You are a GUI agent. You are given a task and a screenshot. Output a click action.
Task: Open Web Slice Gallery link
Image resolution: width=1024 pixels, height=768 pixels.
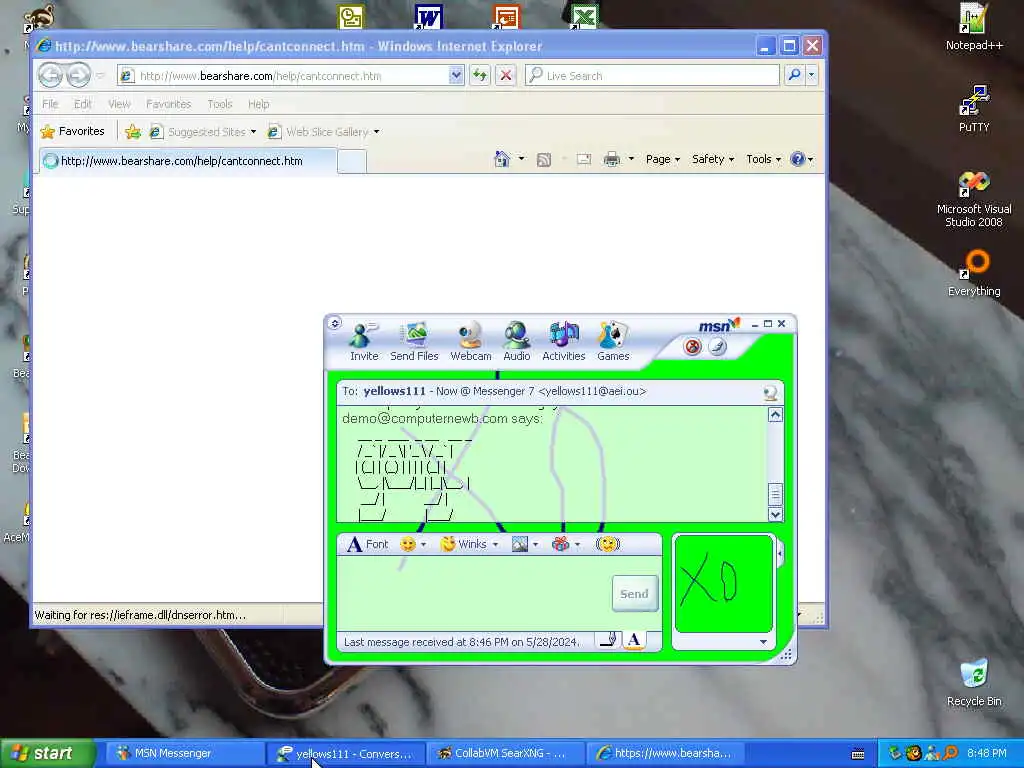pos(323,132)
